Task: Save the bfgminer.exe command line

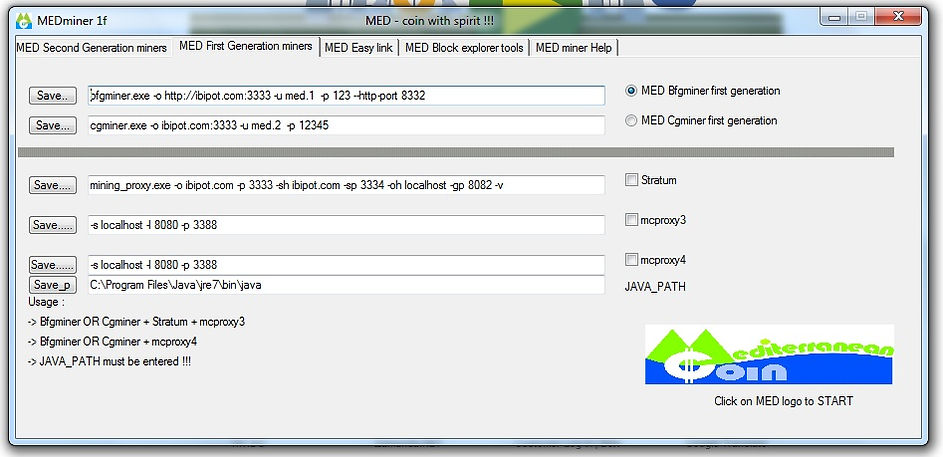Action: (53, 96)
